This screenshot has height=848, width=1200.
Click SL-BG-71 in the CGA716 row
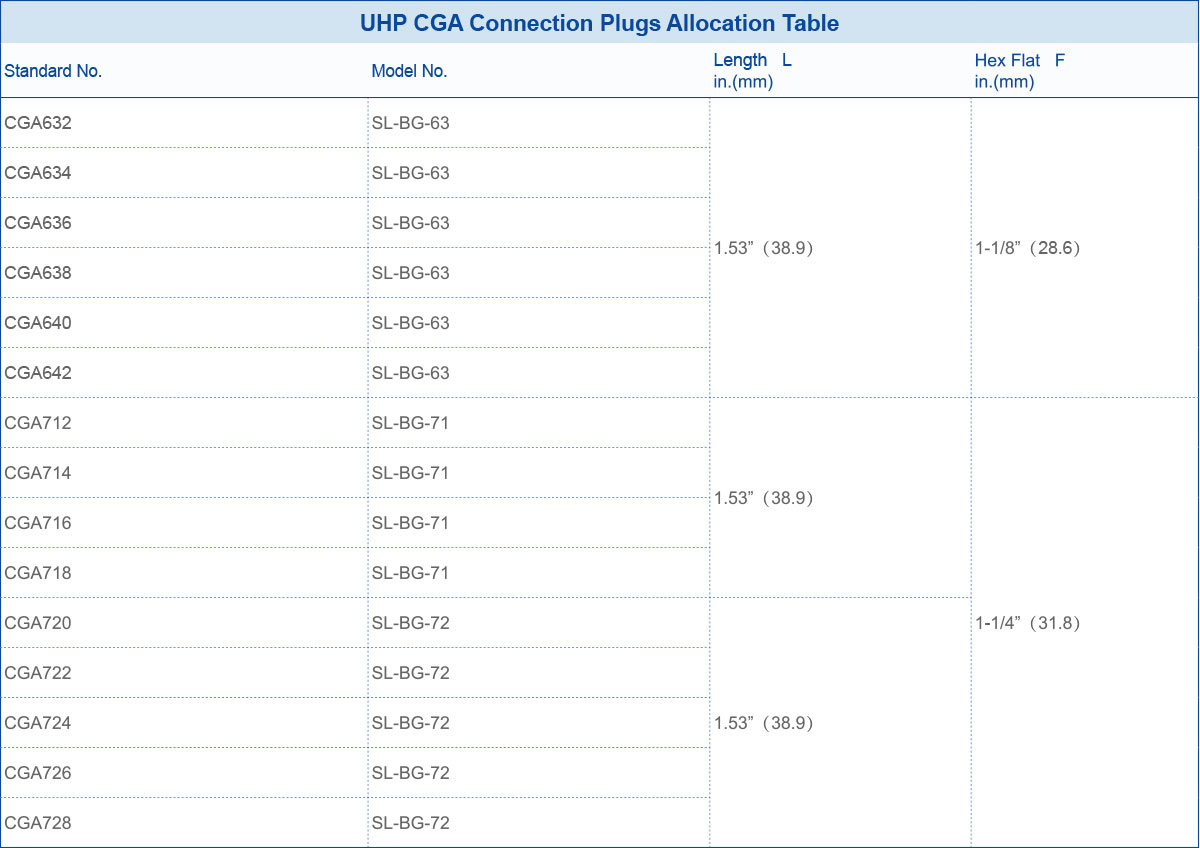pos(411,523)
